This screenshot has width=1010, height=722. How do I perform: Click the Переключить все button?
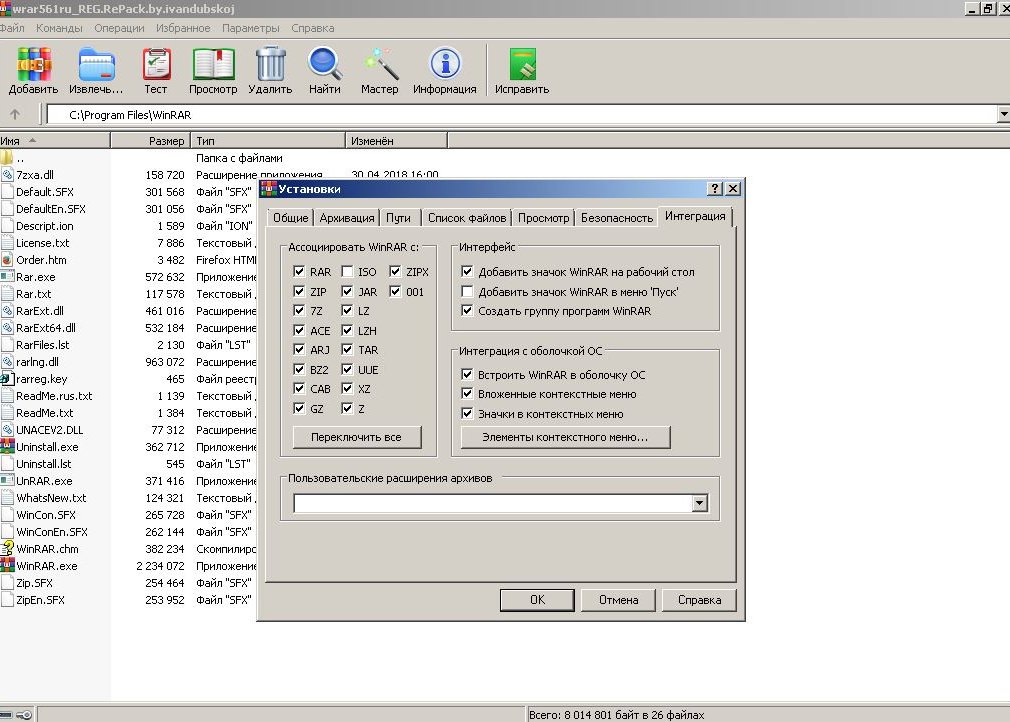point(356,437)
